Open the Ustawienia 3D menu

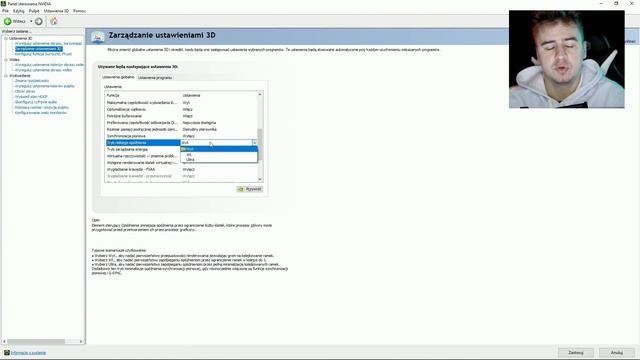pos(56,11)
